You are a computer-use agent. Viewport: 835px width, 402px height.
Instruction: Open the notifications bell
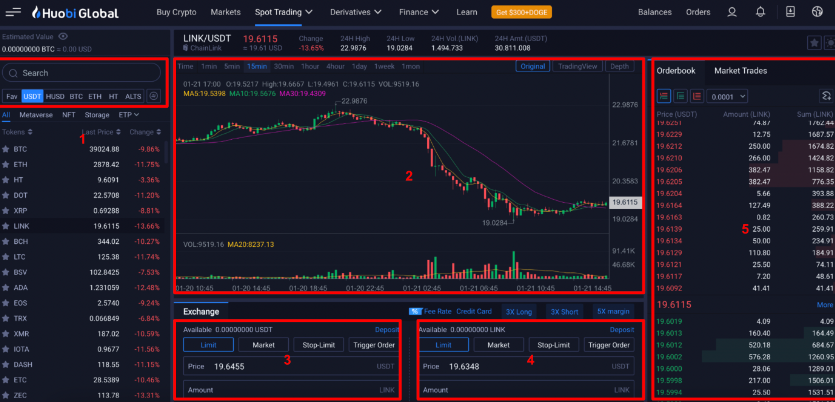pos(761,12)
